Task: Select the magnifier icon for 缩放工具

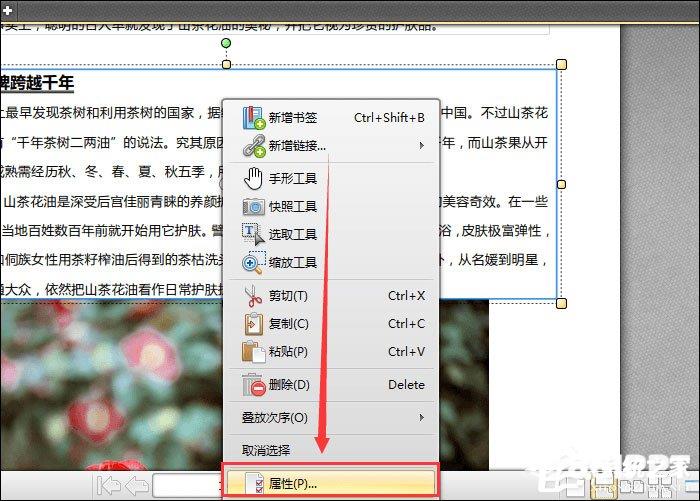Action: (254, 263)
